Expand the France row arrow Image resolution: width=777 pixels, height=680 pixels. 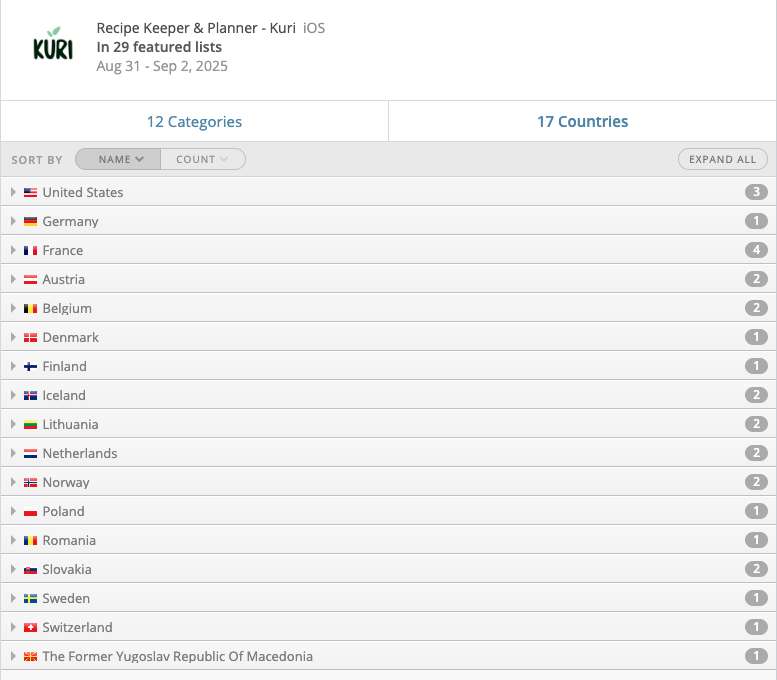(x=13, y=250)
